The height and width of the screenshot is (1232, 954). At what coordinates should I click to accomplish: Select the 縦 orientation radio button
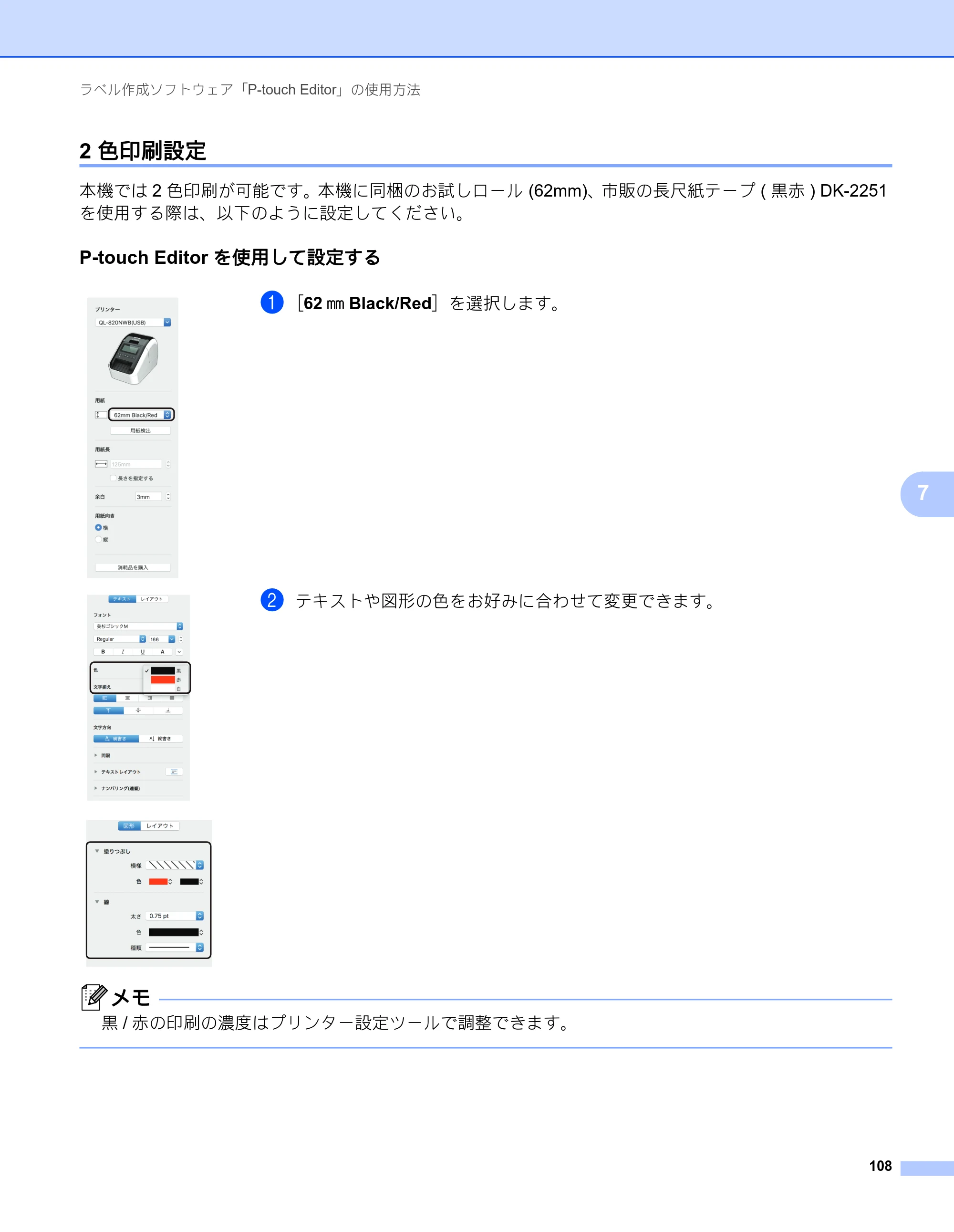tap(98, 539)
